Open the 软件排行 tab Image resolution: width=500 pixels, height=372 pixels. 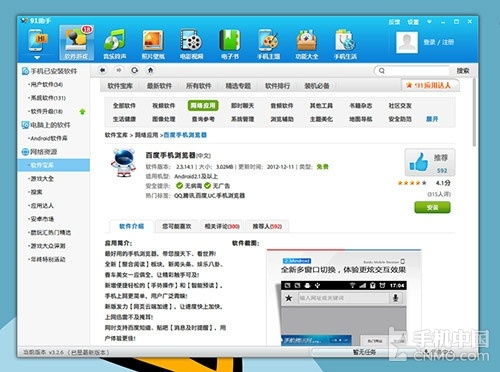point(277,86)
